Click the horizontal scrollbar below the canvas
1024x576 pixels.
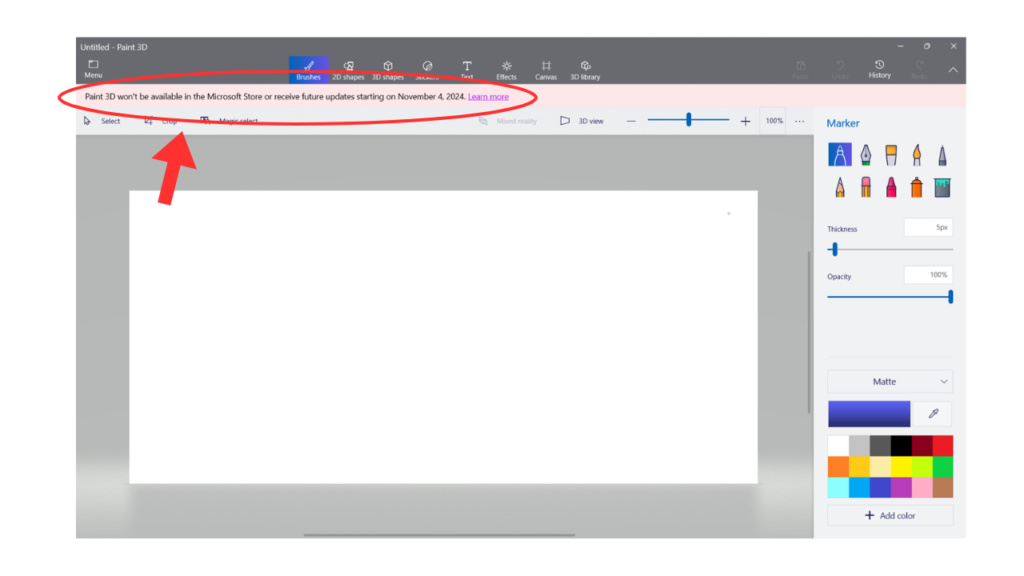click(439, 535)
